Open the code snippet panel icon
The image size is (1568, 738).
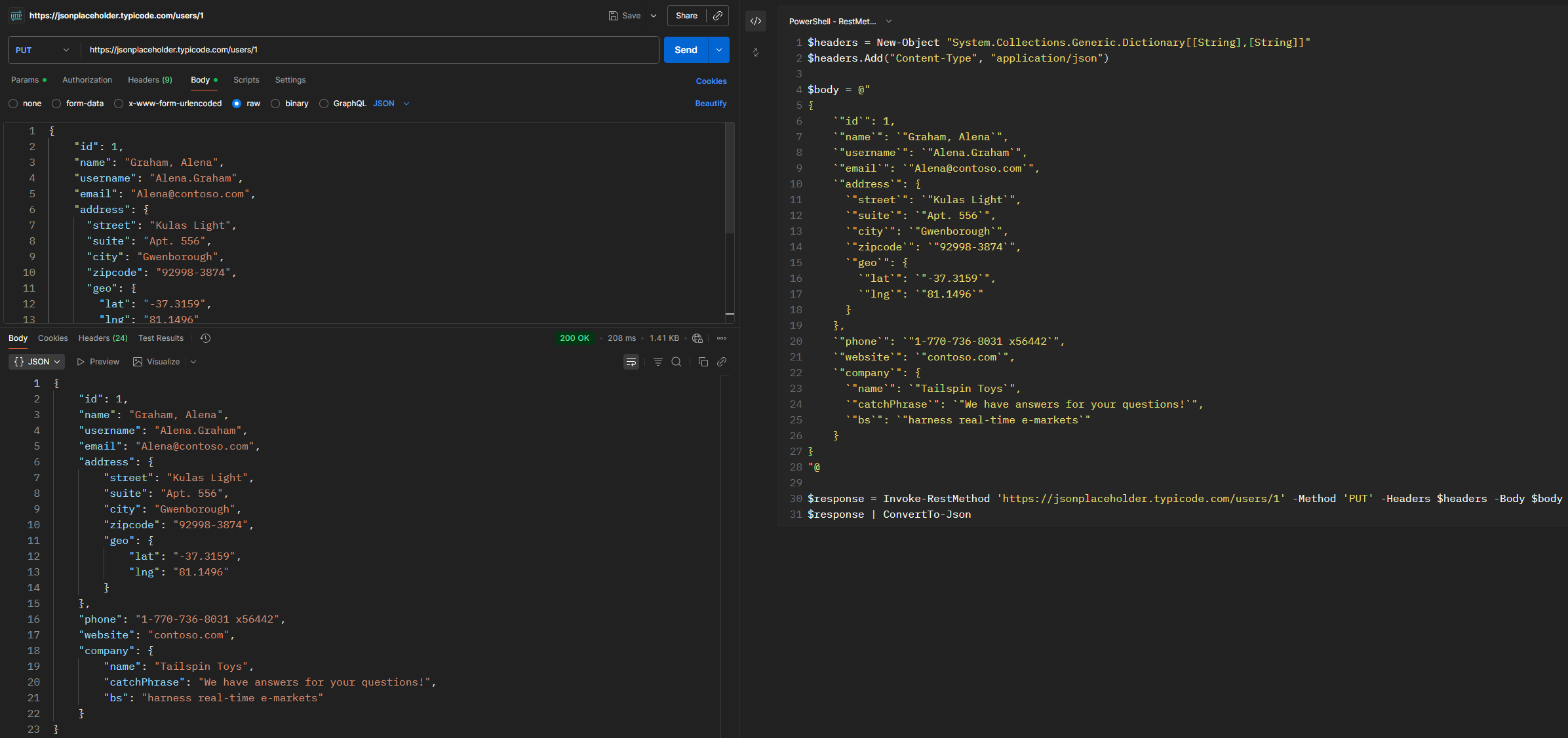point(756,21)
